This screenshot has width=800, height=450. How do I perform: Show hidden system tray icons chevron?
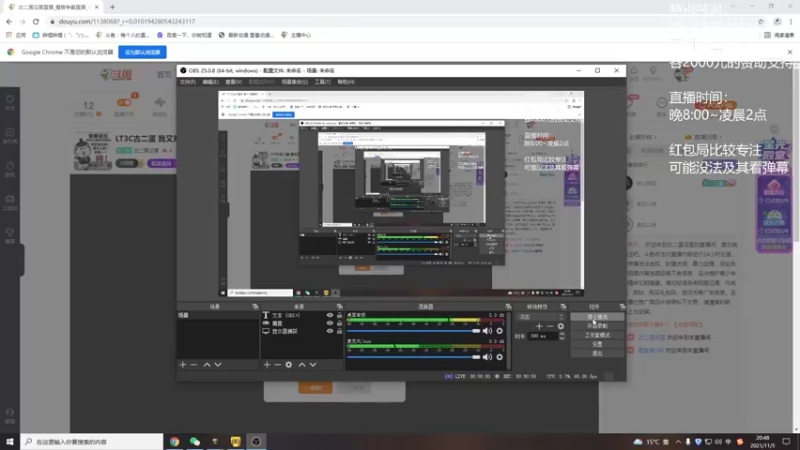pos(678,442)
